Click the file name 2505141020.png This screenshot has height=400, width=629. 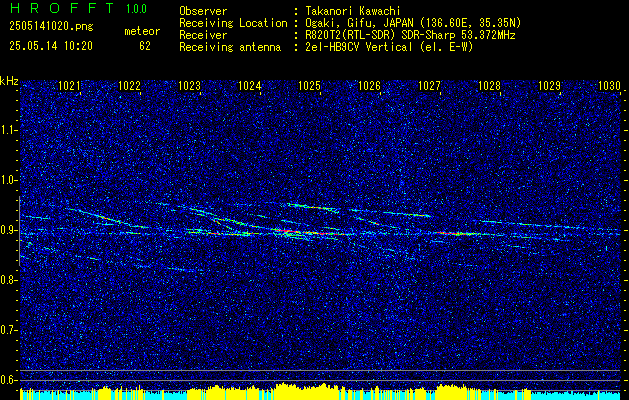51,27
